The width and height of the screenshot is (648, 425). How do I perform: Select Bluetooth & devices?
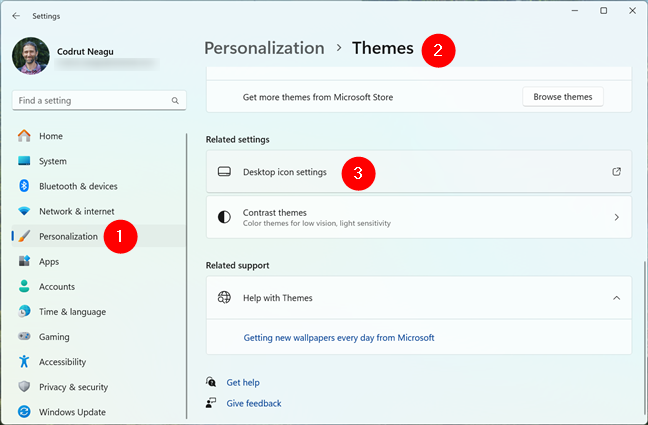point(99,186)
